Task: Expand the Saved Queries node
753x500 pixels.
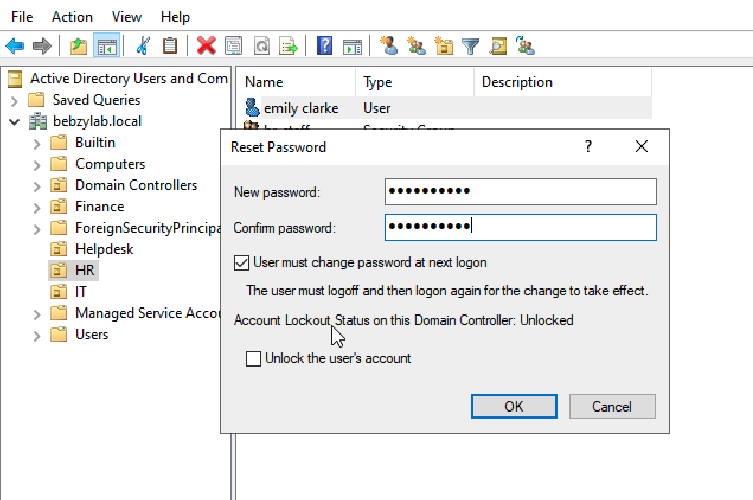Action: (x=14, y=101)
